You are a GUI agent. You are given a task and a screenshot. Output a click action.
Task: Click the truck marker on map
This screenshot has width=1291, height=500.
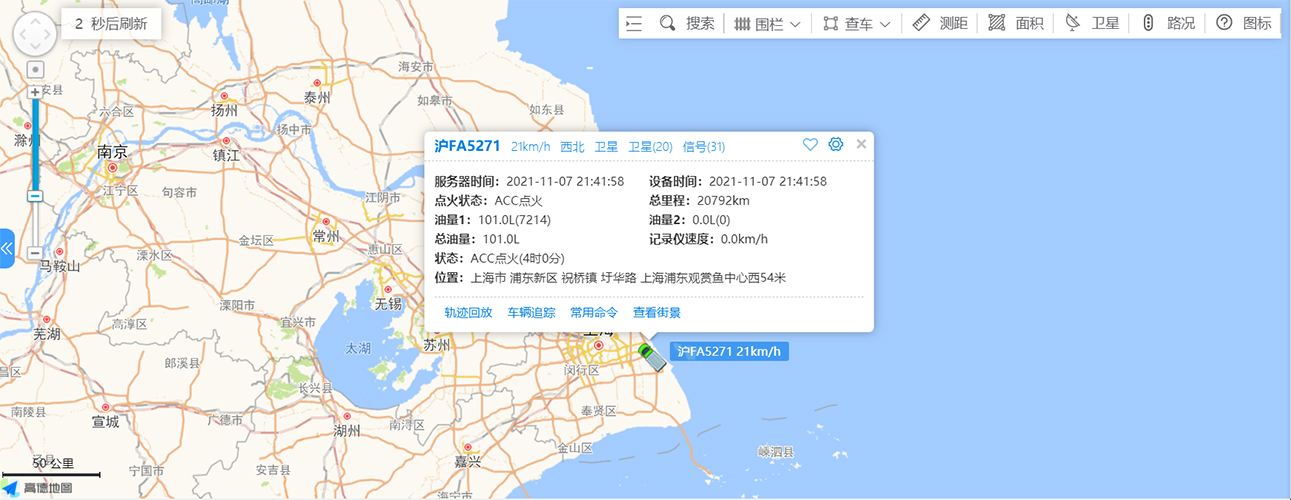click(x=652, y=356)
